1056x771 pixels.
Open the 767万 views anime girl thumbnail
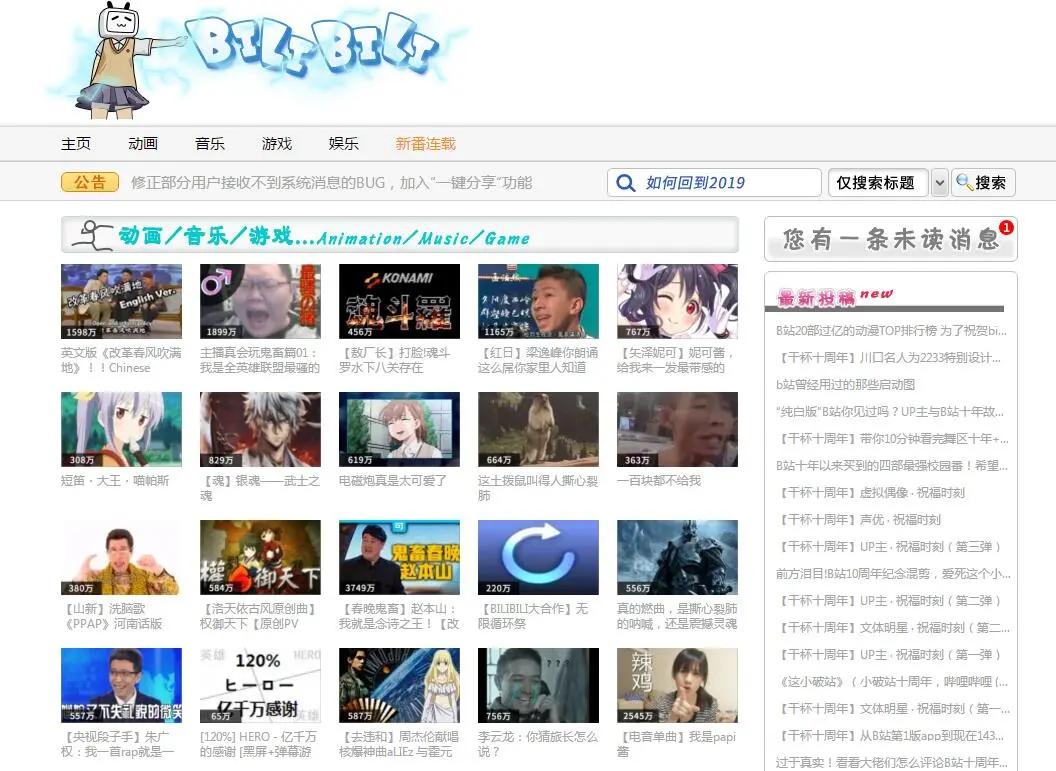[677, 301]
